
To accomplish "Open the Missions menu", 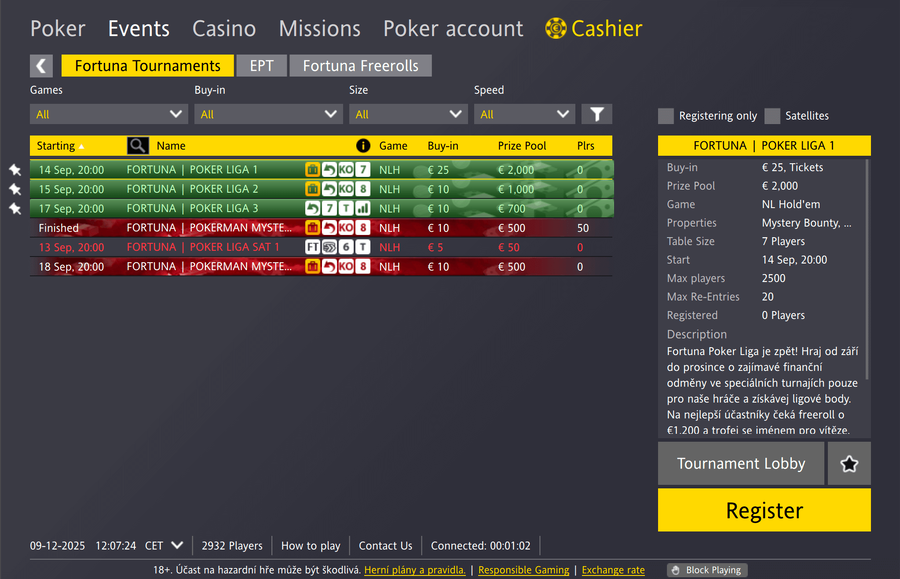I will (x=320, y=29).
